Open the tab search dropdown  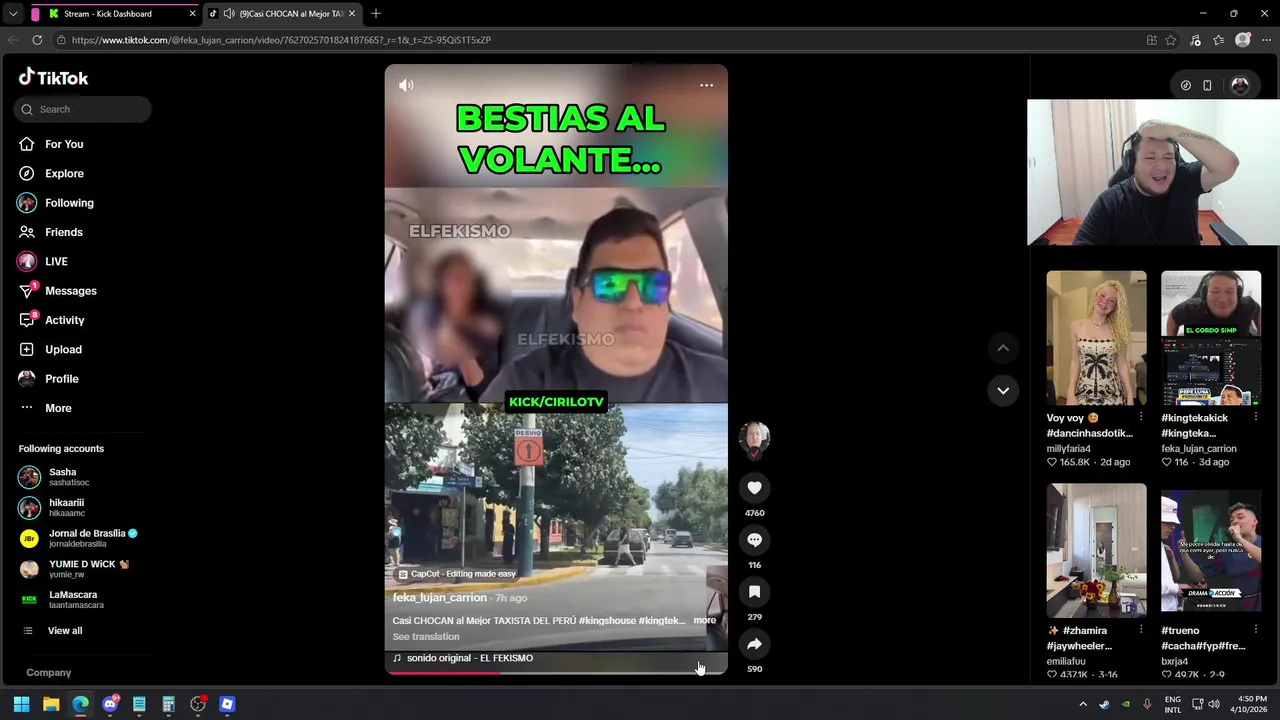click(12, 14)
